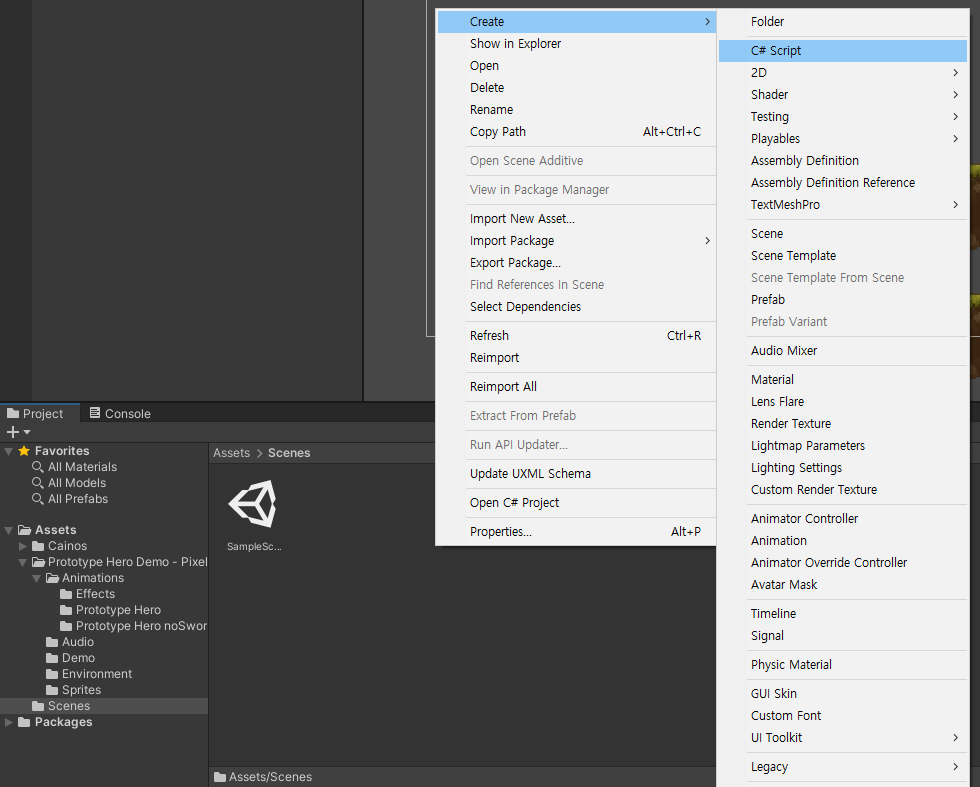Click Import New Asset...

point(576,219)
